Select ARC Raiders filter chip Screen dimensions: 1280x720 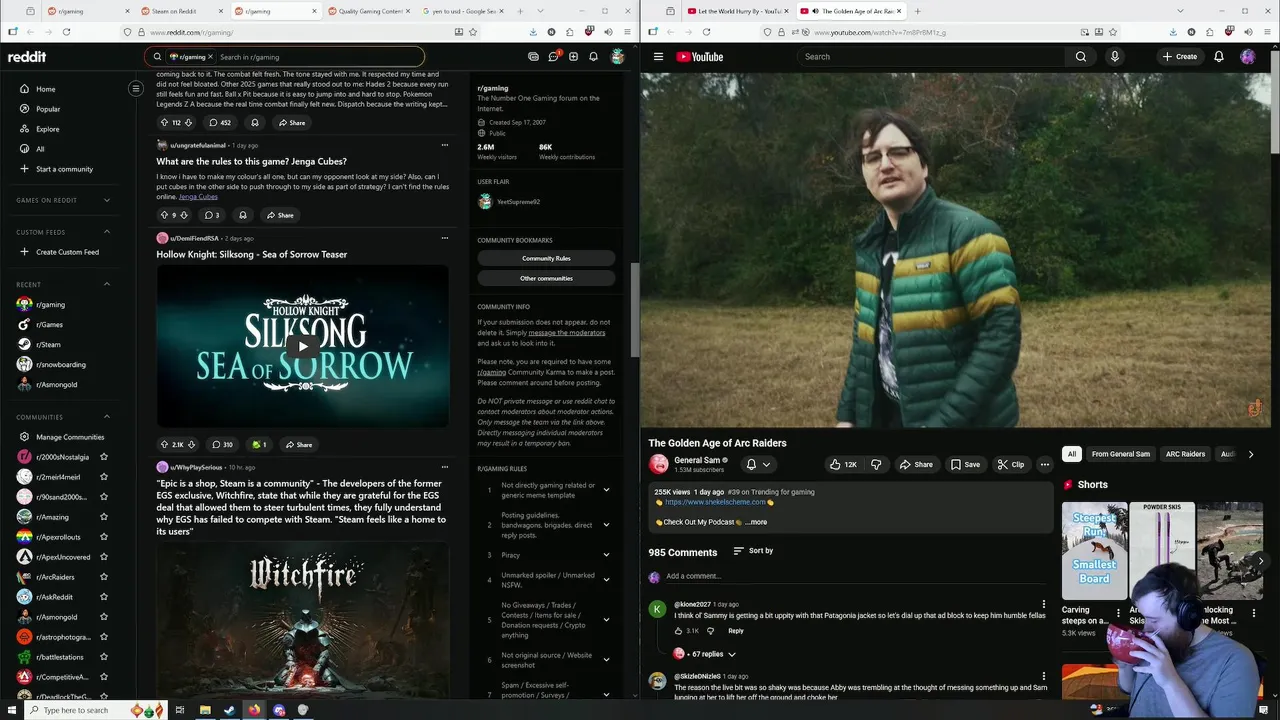(1185, 454)
